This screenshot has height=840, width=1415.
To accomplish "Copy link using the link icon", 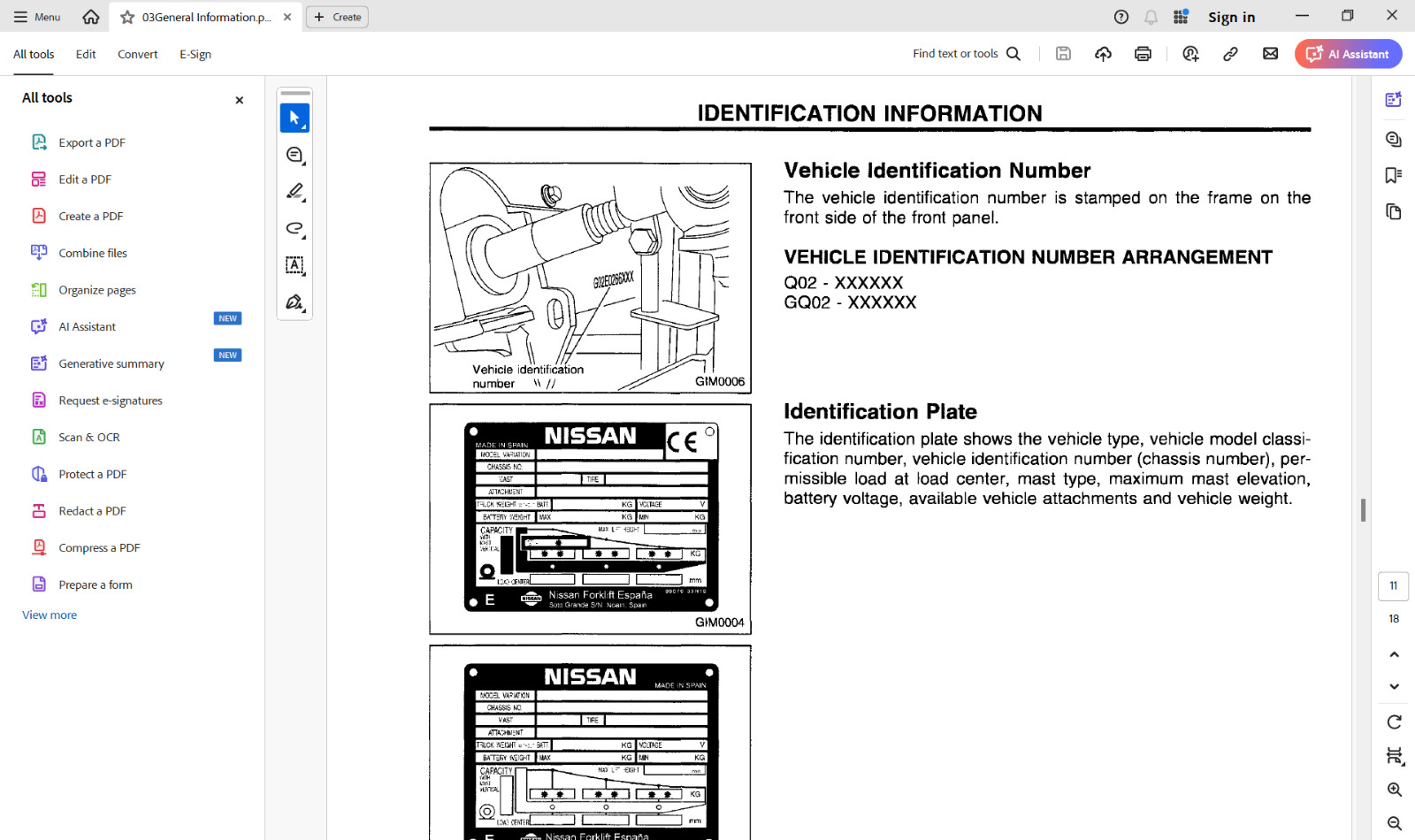I will point(1230,54).
